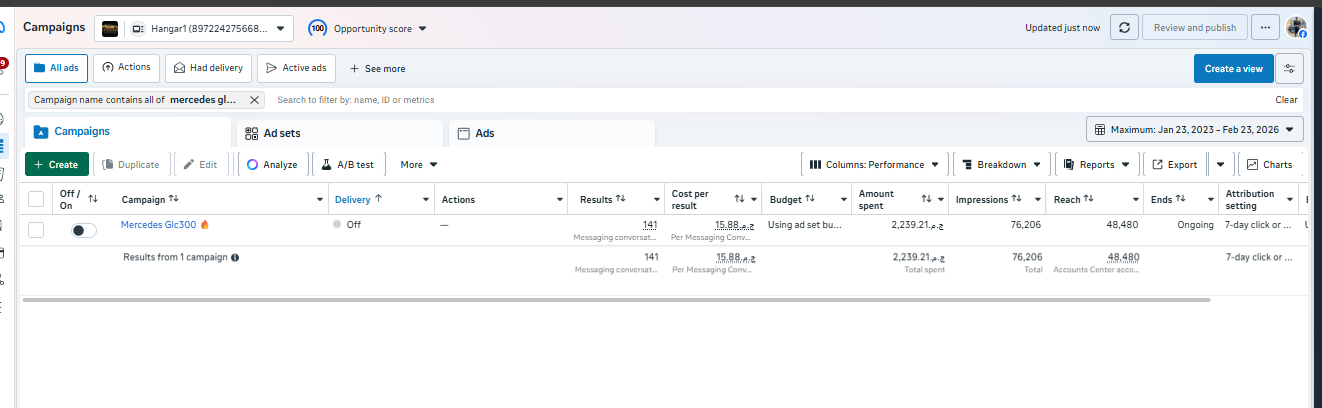The image size is (1322, 408).
Task: Click Ongoing in the Ends column
Action: click(x=1195, y=225)
